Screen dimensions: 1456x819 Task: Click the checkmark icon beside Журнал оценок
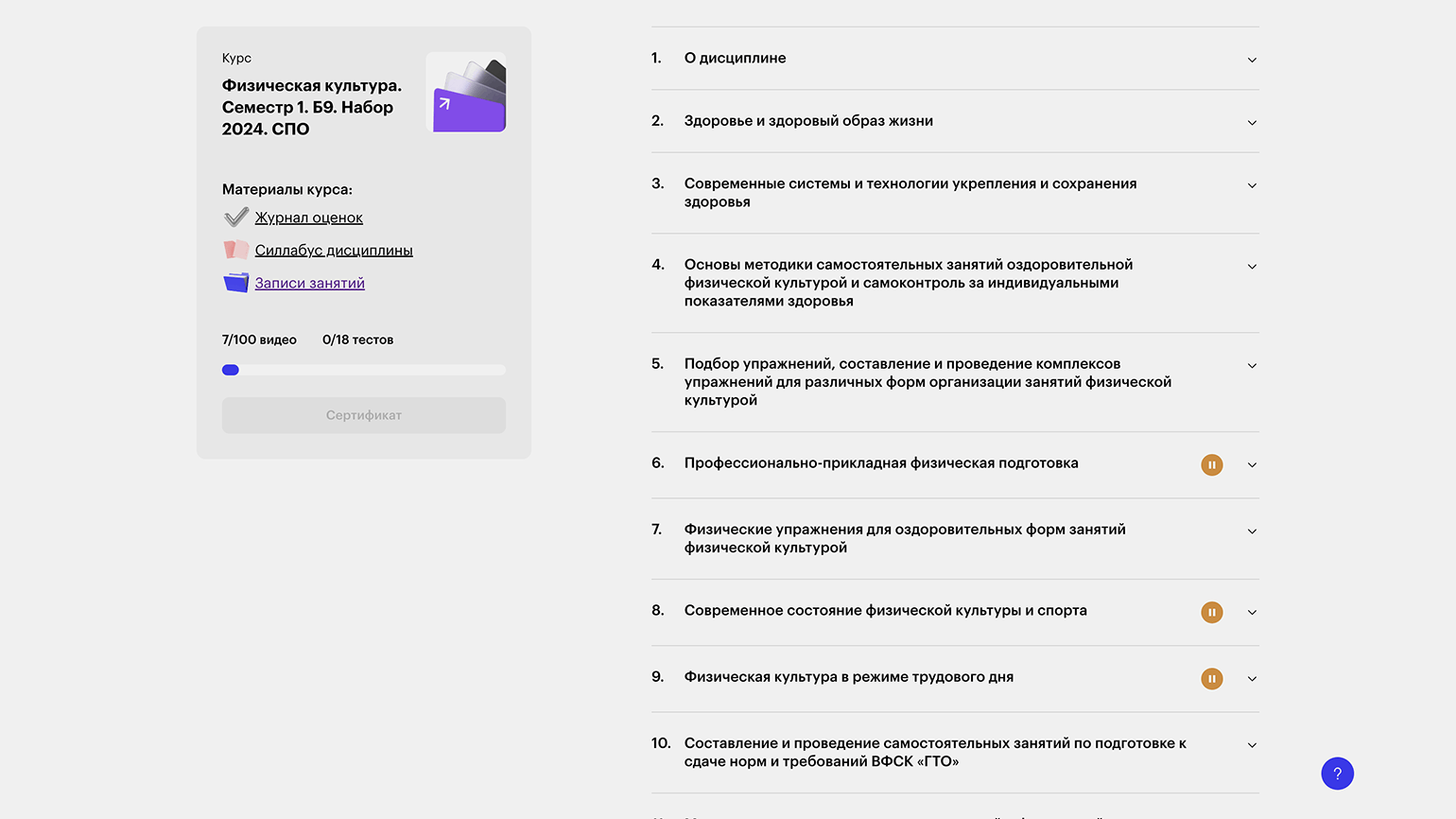236,218
